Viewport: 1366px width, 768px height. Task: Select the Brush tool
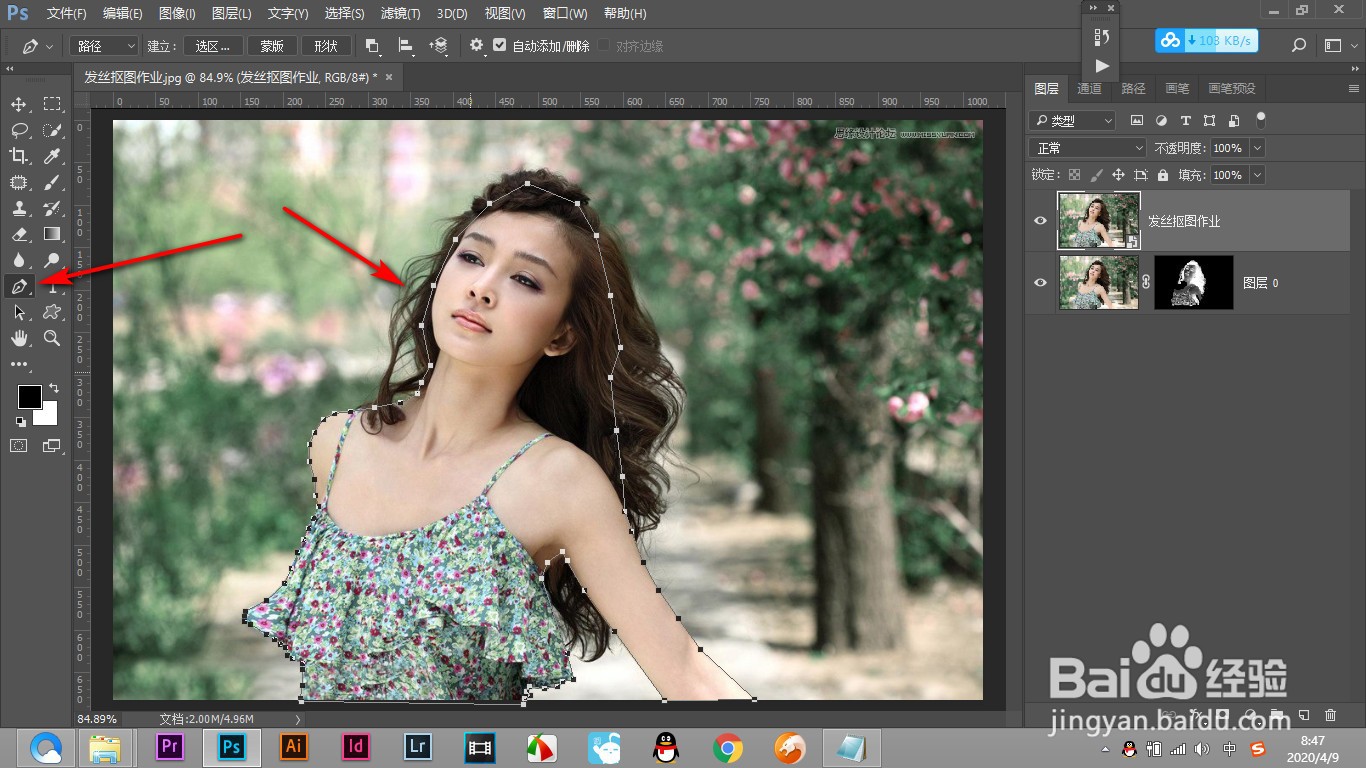(52, 182)
